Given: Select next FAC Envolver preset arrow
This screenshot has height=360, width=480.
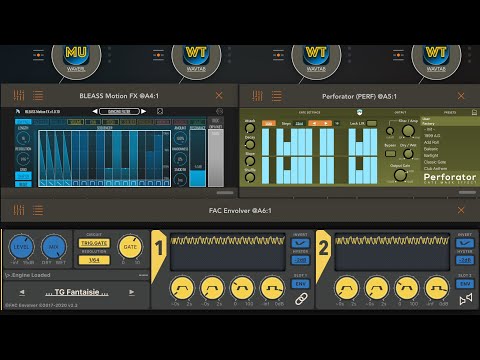Looking at the screenshot, I should (x=132, y=292).
